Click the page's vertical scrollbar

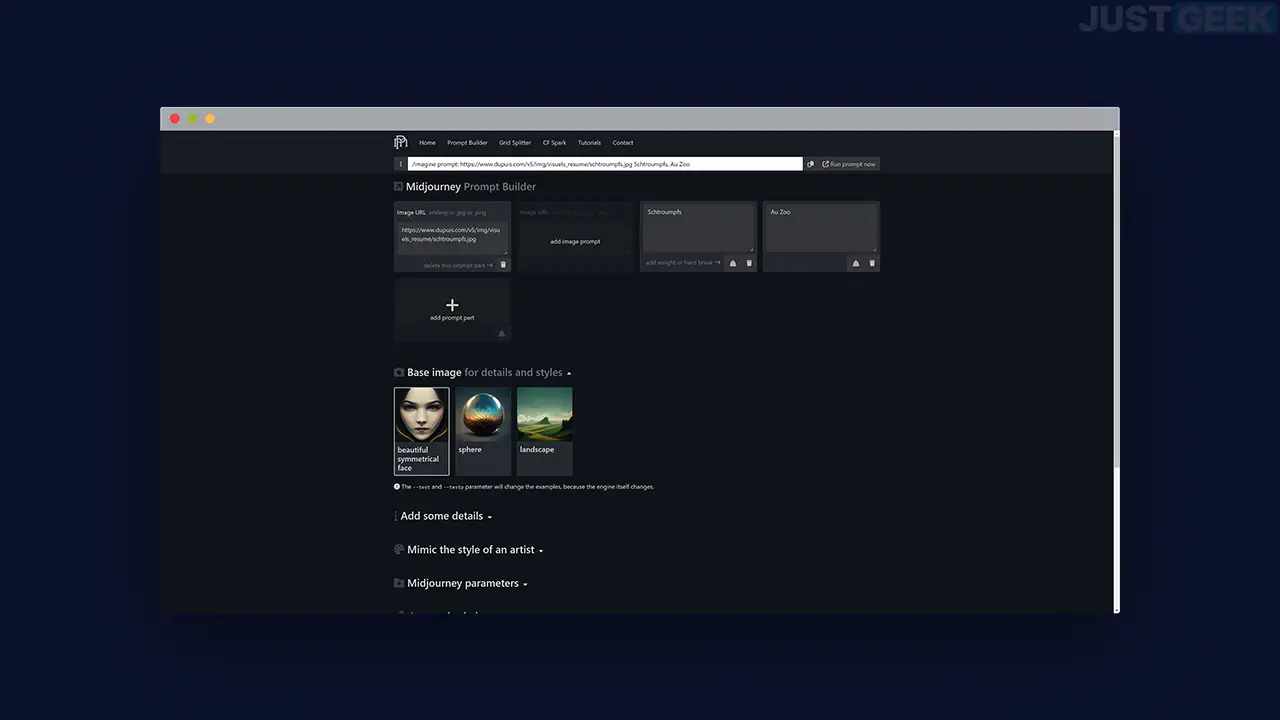tap(1116, 370)
